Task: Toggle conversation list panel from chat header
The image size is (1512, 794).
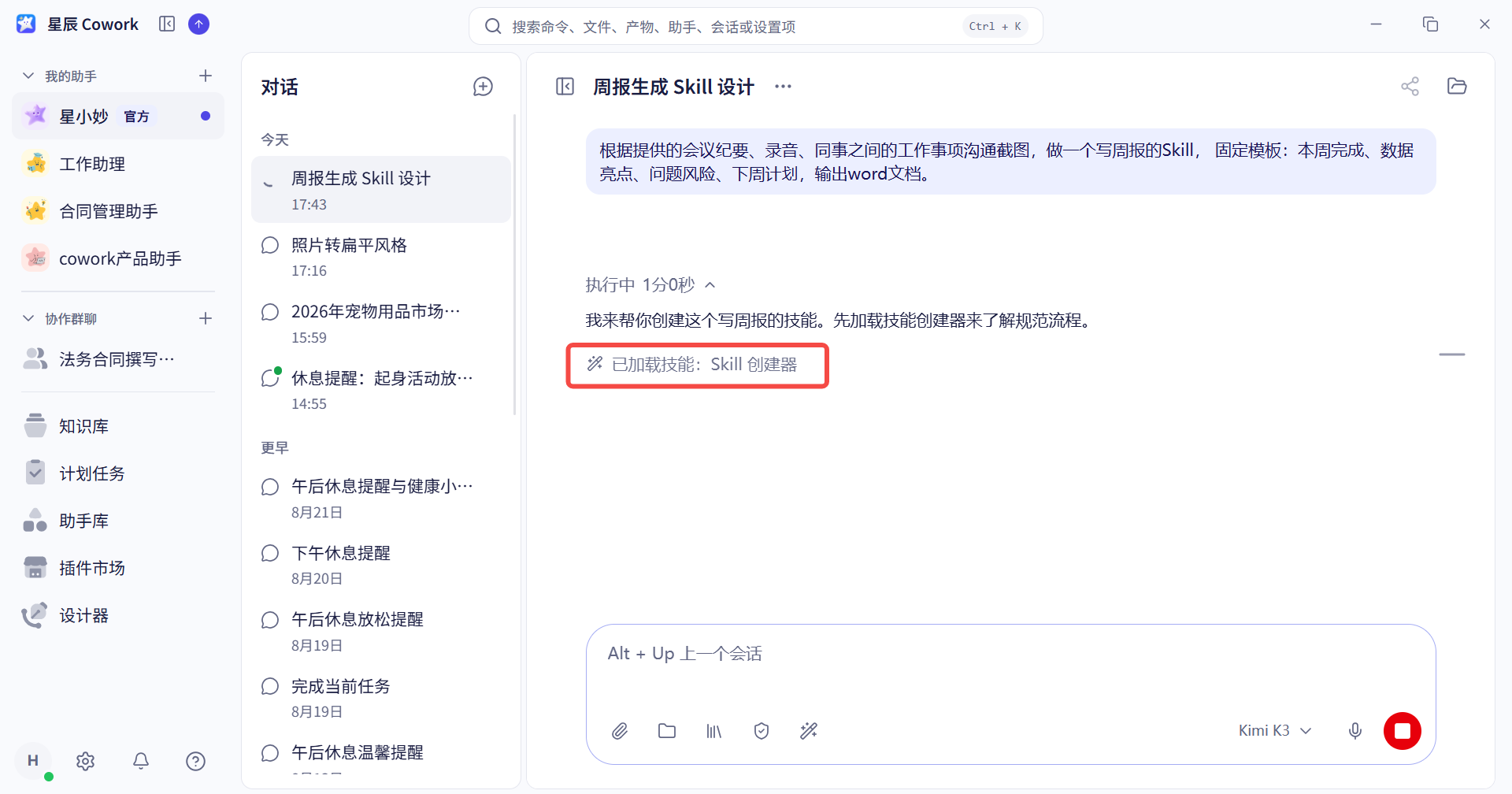Action: pos(565,87)
